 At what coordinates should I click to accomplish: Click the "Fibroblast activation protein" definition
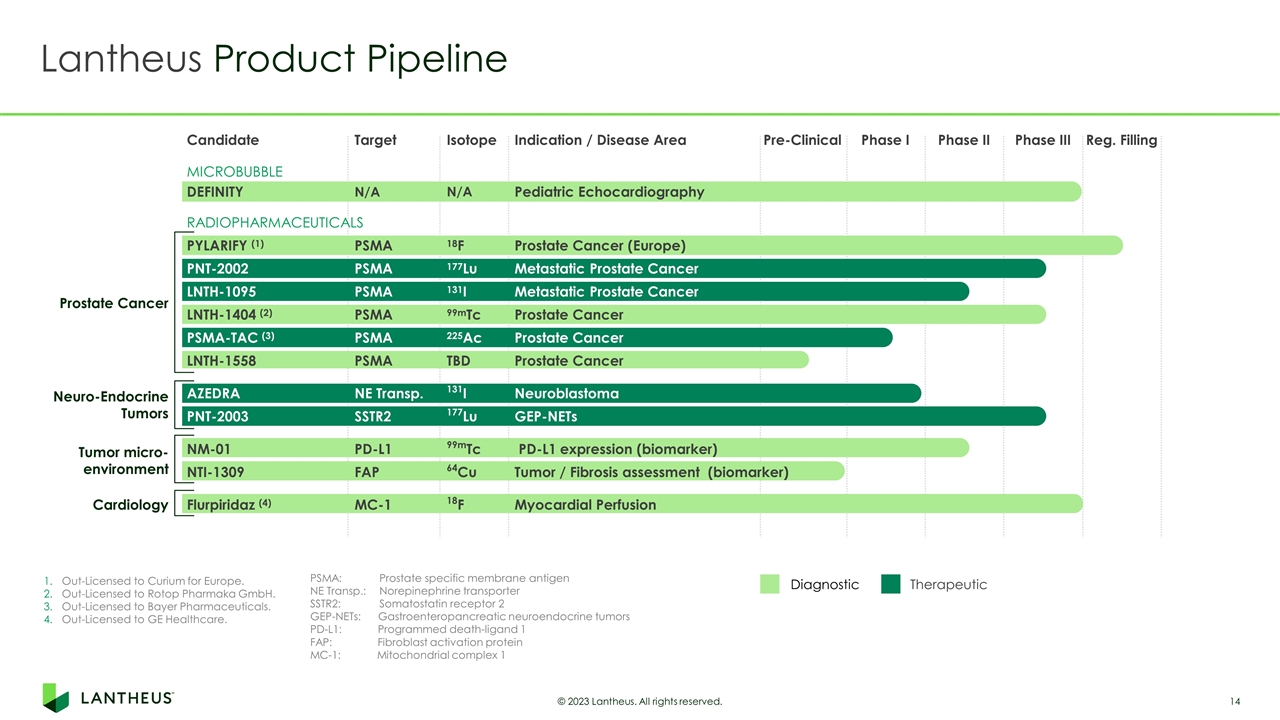tap(450, 642)
